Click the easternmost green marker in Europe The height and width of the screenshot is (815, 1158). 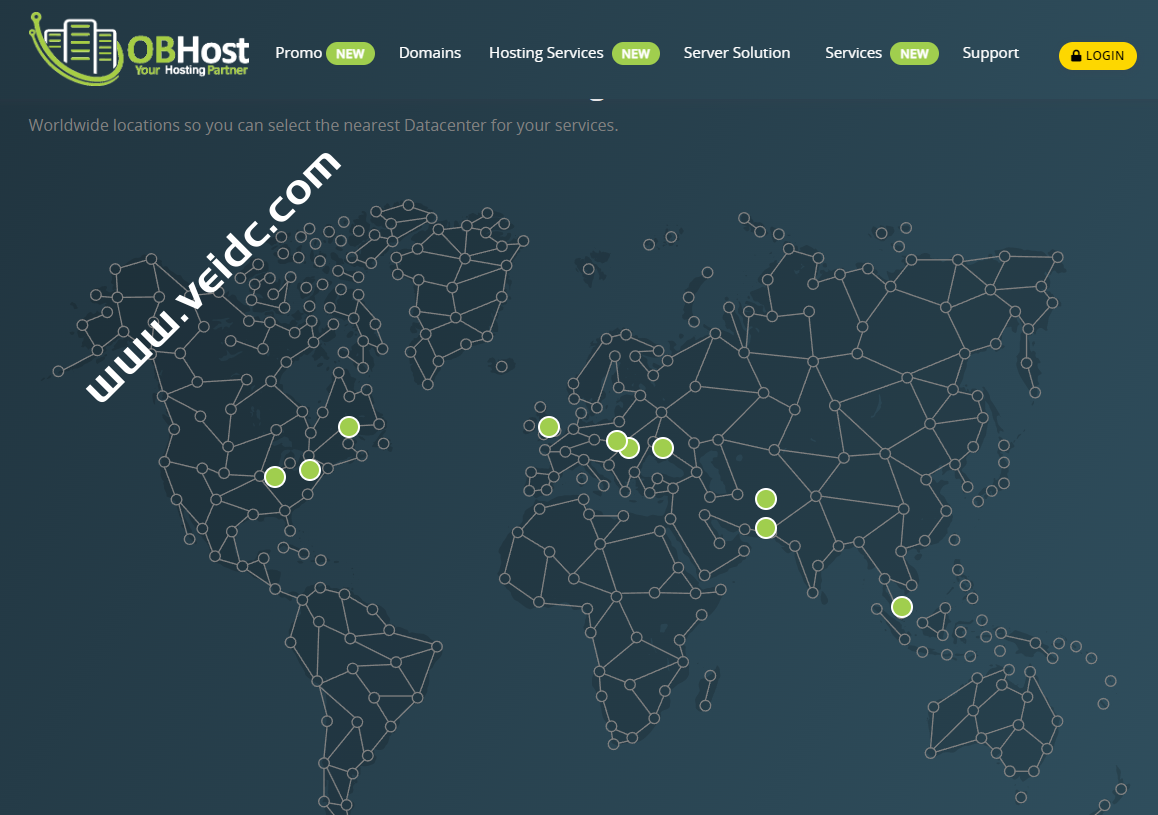click(663, 447)
